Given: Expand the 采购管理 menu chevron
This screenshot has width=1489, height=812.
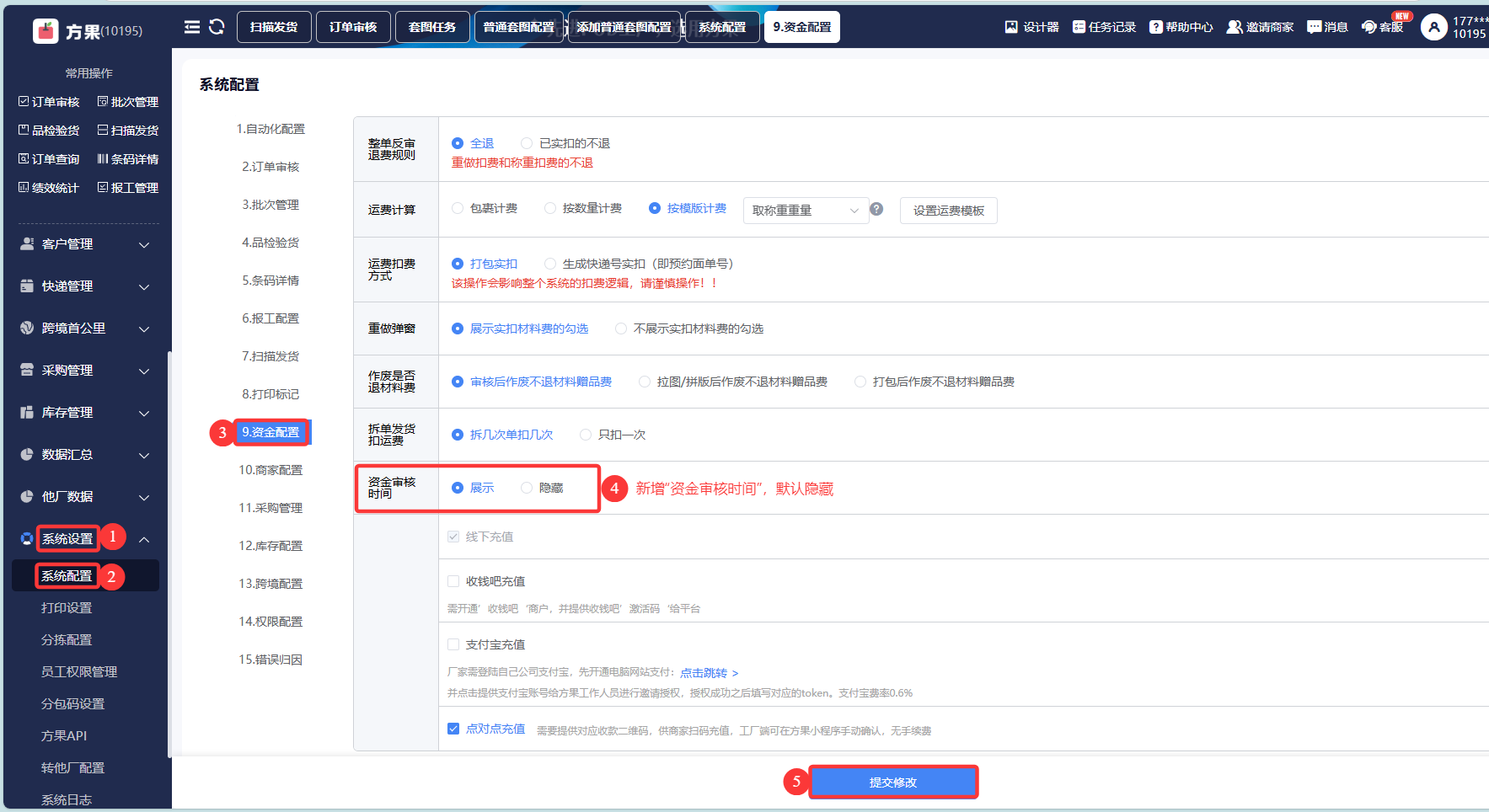Looking at the screenshot, I should tap(144, 371).
